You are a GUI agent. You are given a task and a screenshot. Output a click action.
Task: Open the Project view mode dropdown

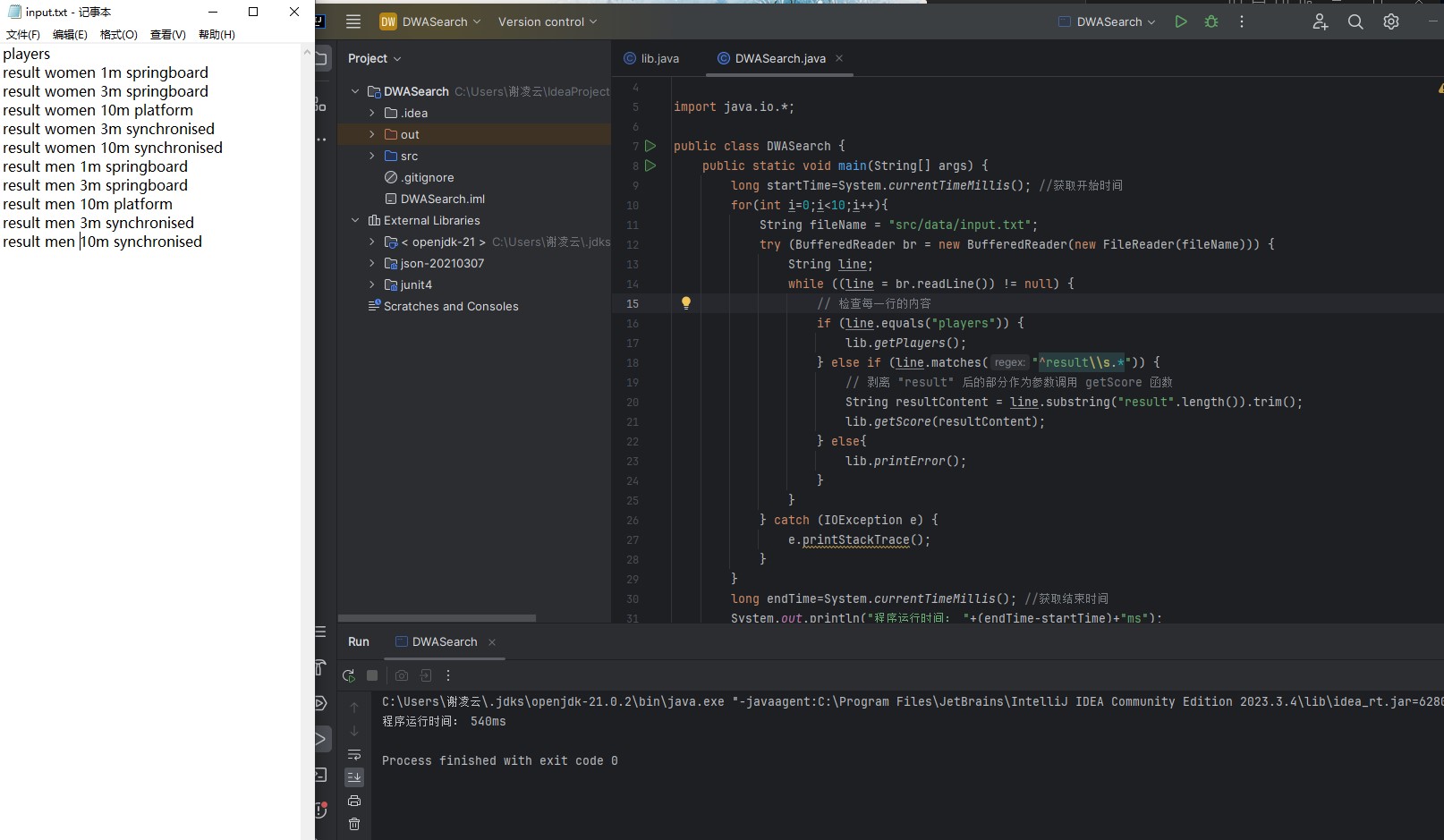375,58
